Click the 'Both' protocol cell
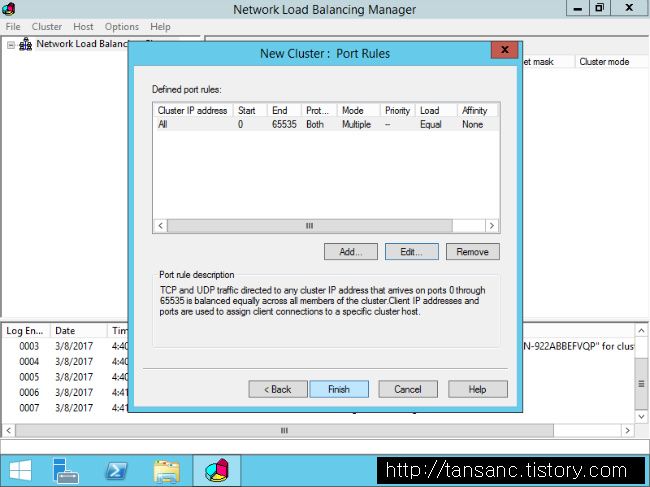650x487 pixels. tap(315, 124)
